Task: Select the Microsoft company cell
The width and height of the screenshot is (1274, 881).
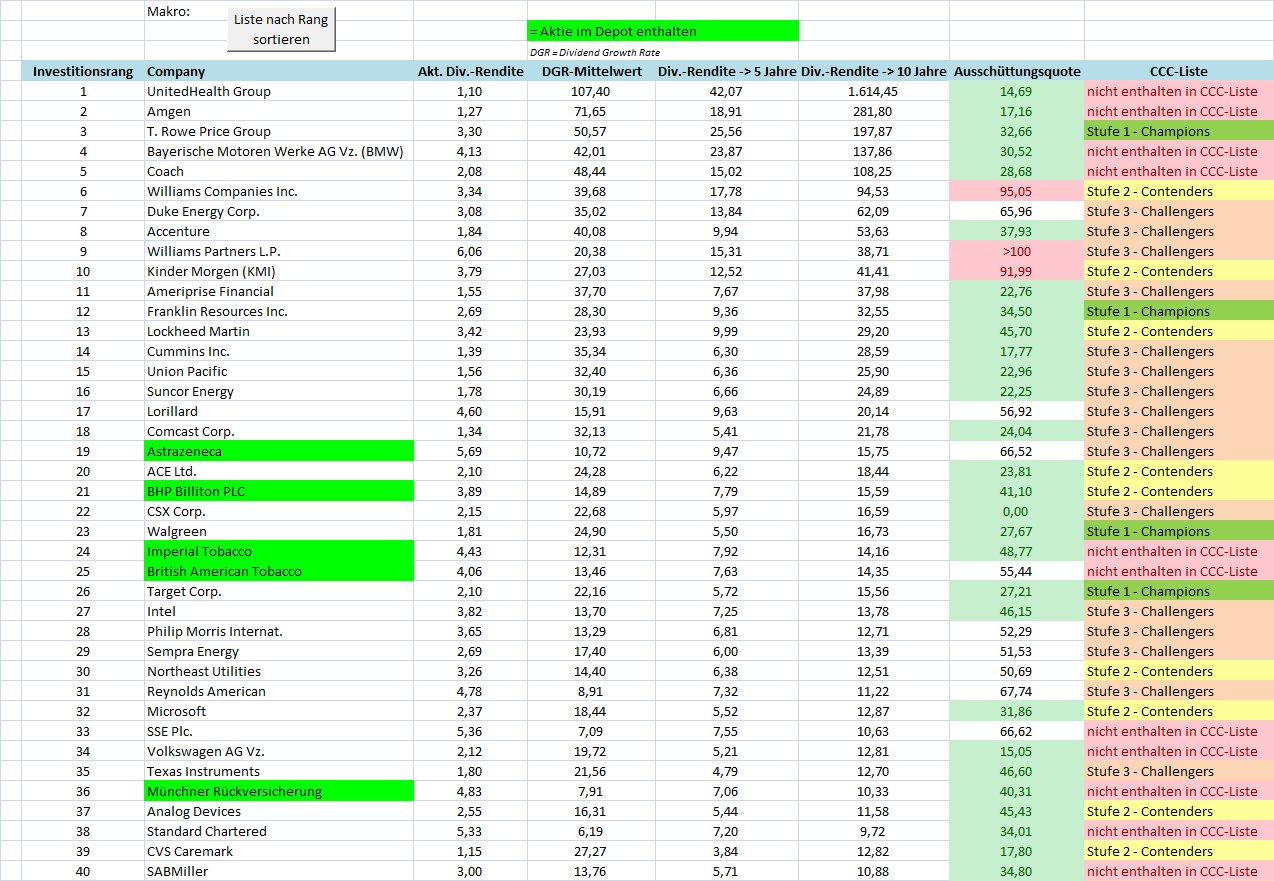Action: point(279,711)
